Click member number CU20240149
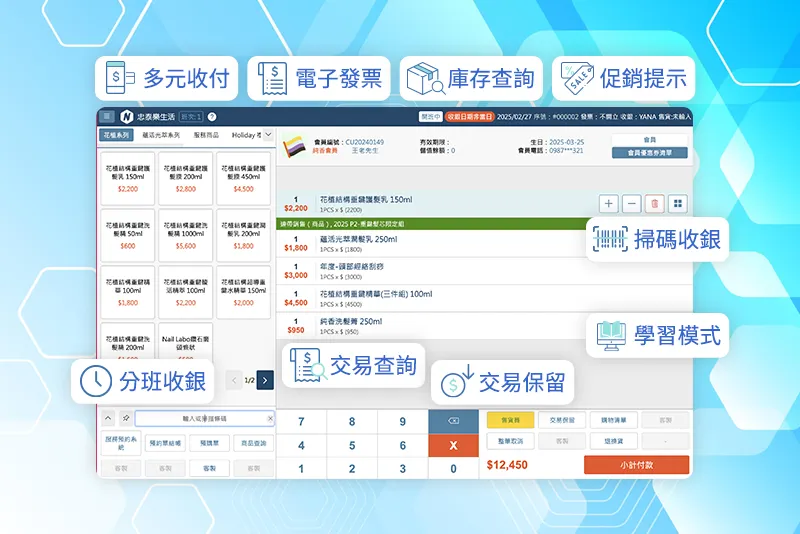The width and height of the screenshot is (800, 534). pos(365,142)
